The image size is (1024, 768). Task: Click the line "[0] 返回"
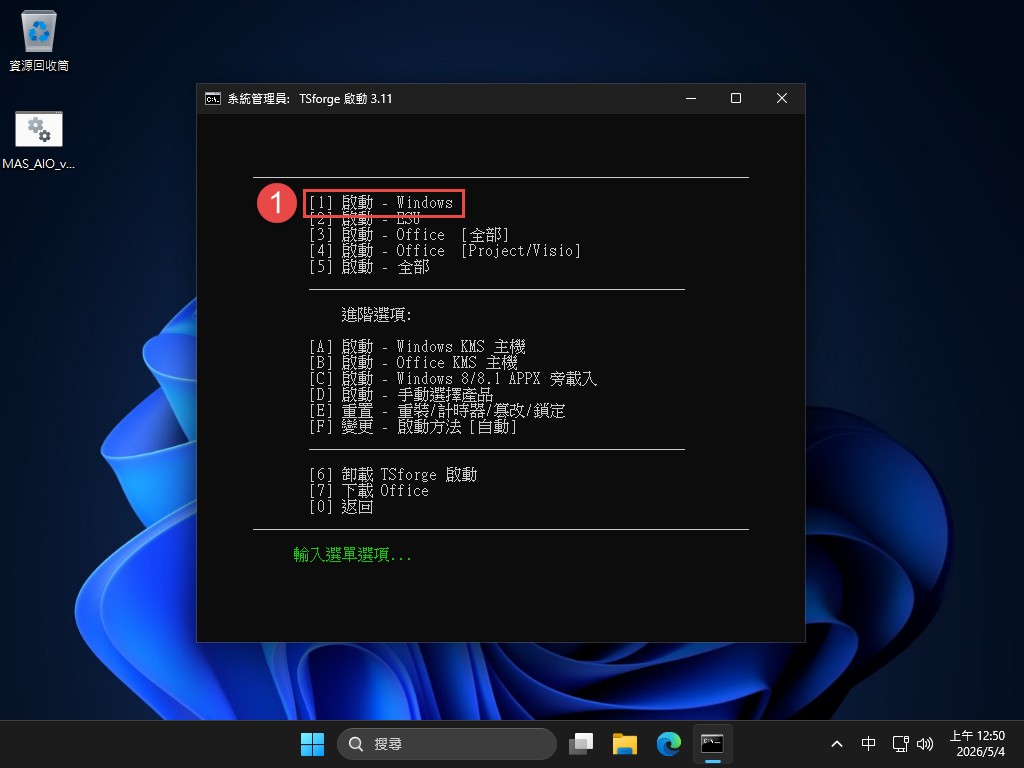(341, 507)
